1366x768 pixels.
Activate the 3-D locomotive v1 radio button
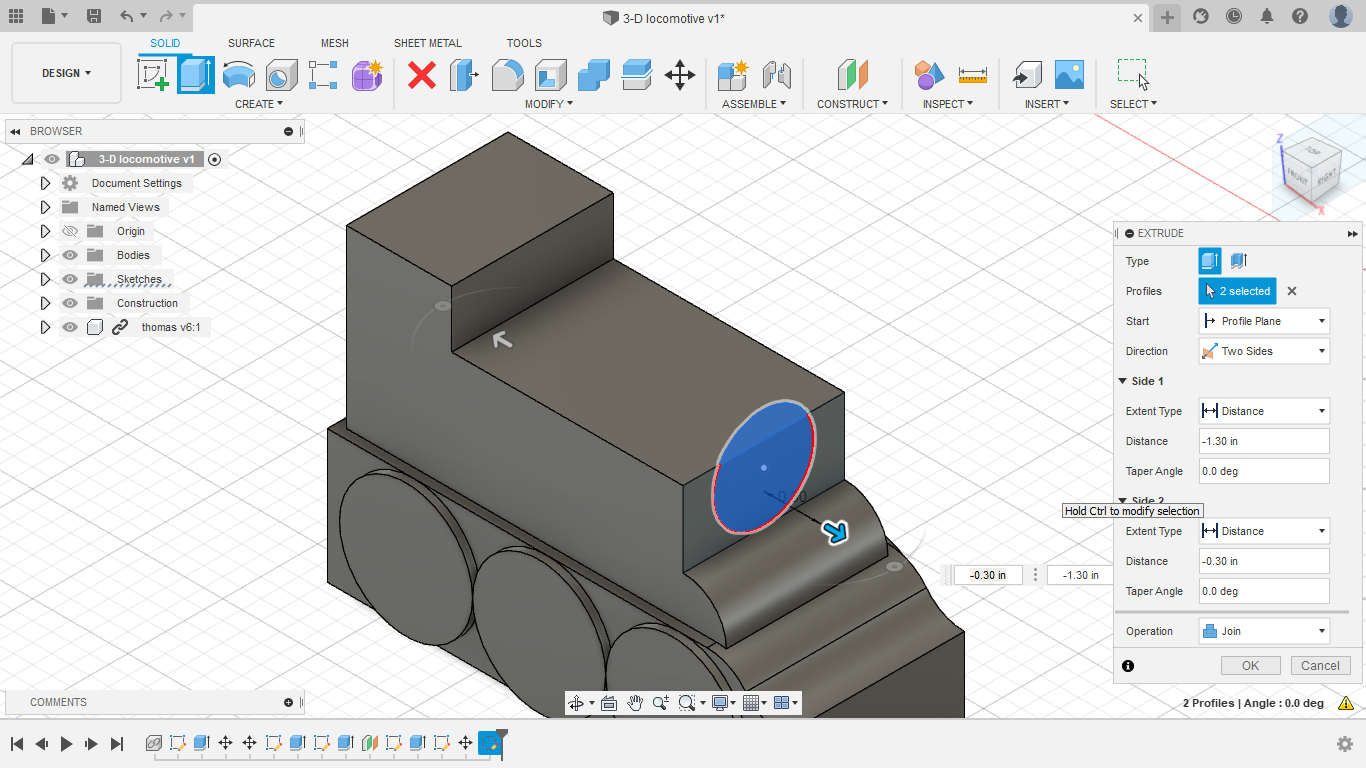(215, 159)
